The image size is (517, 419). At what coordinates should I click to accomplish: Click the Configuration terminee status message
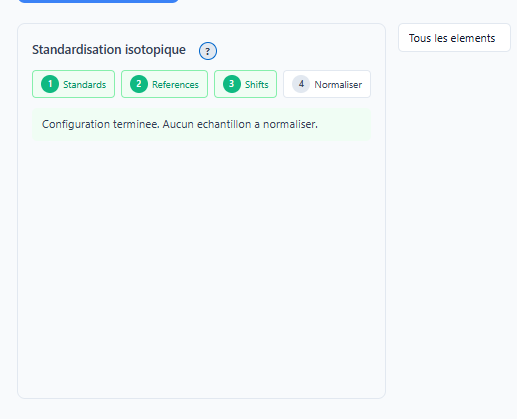[x=201, y=124]
